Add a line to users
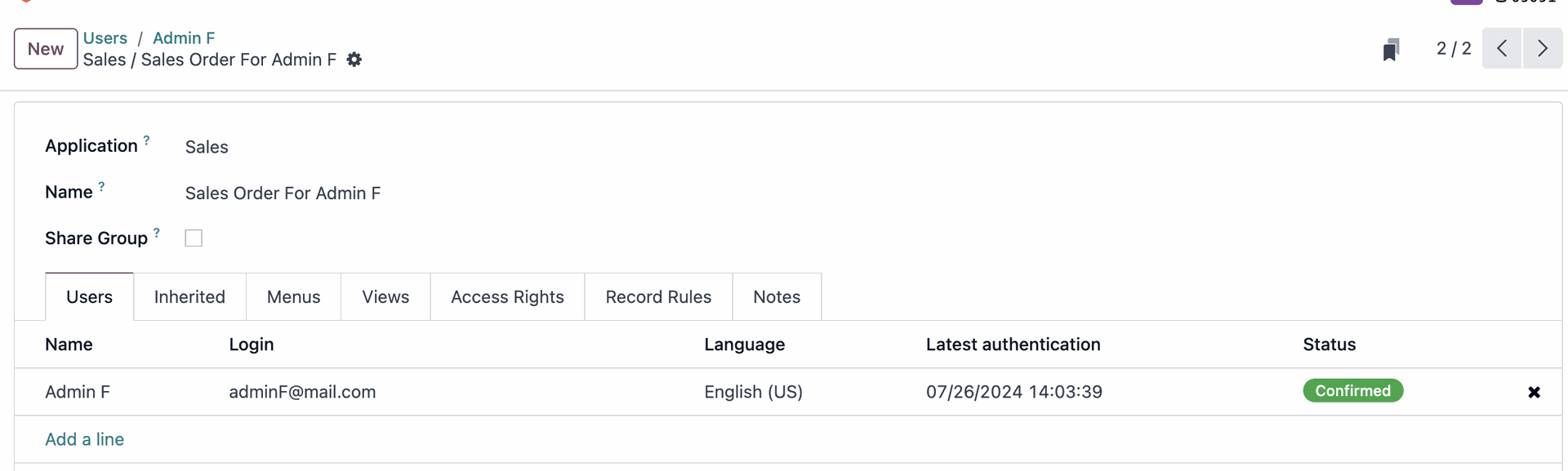This screenshot has height=471, width=1568. pos(85,439)
